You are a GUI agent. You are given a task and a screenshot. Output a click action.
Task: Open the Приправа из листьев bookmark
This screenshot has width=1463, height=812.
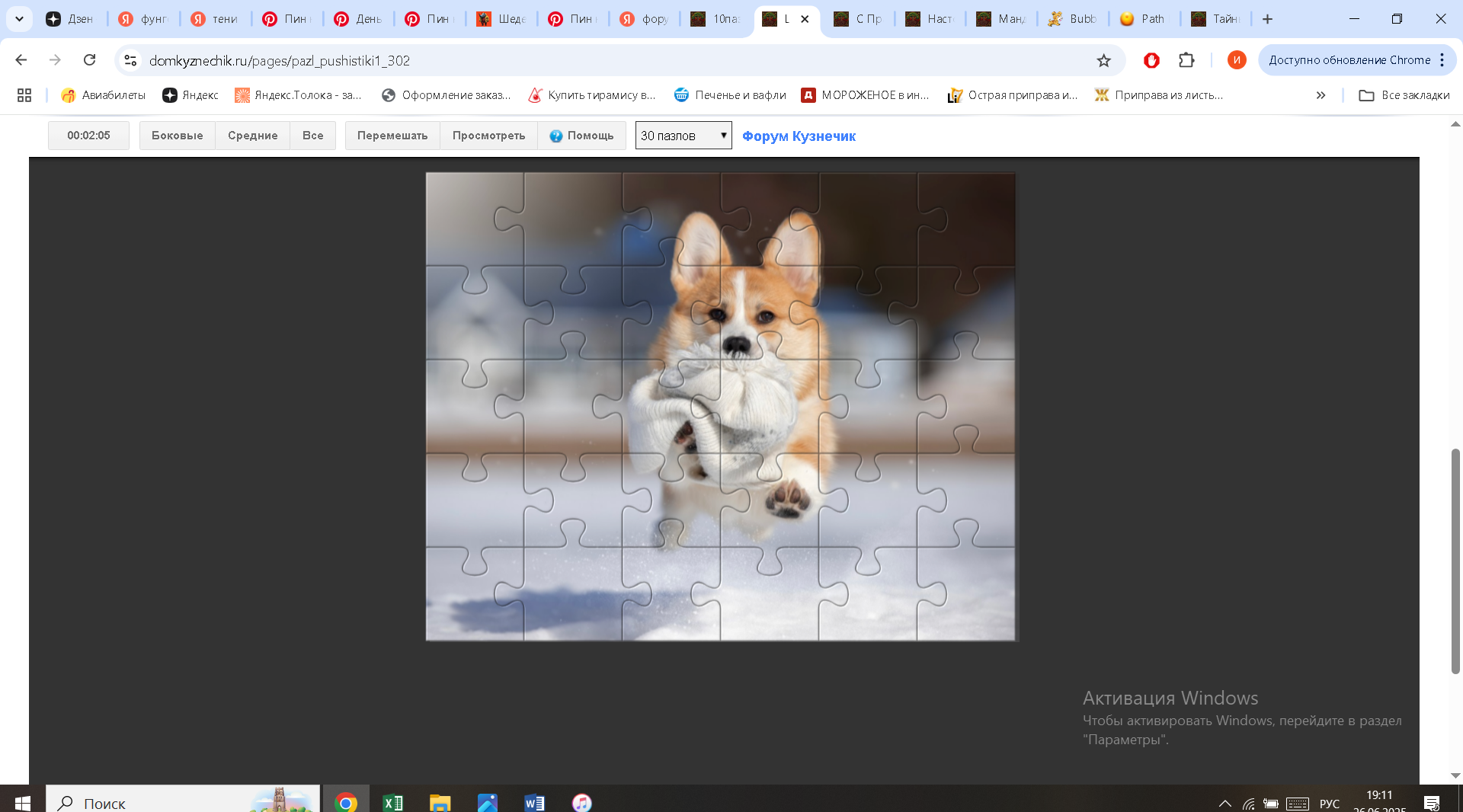(x=1159, y=95)
